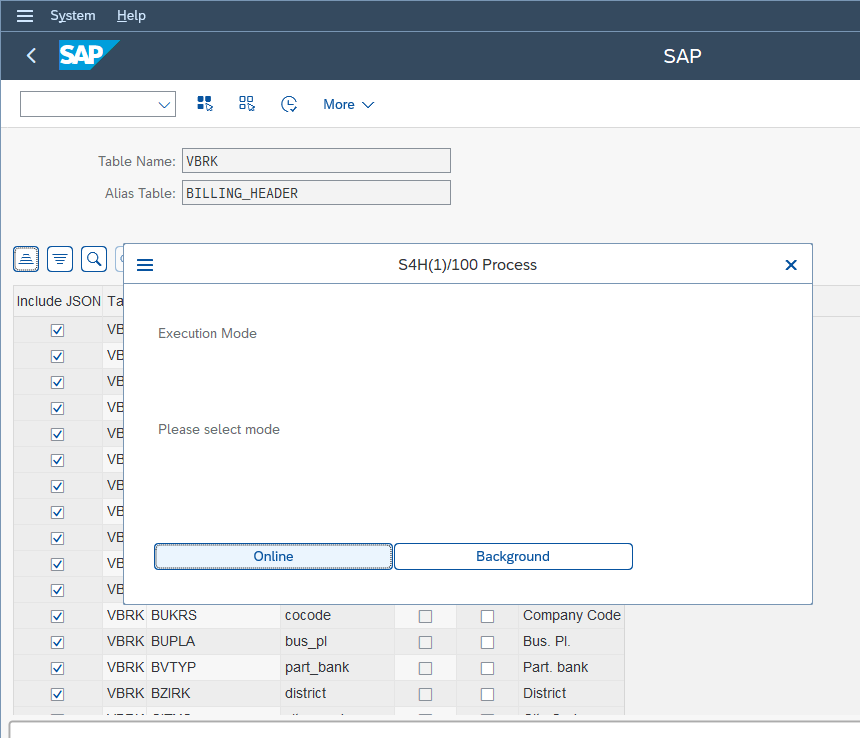
Task: Select the BUKRS field cell
Action: point(214,616)
